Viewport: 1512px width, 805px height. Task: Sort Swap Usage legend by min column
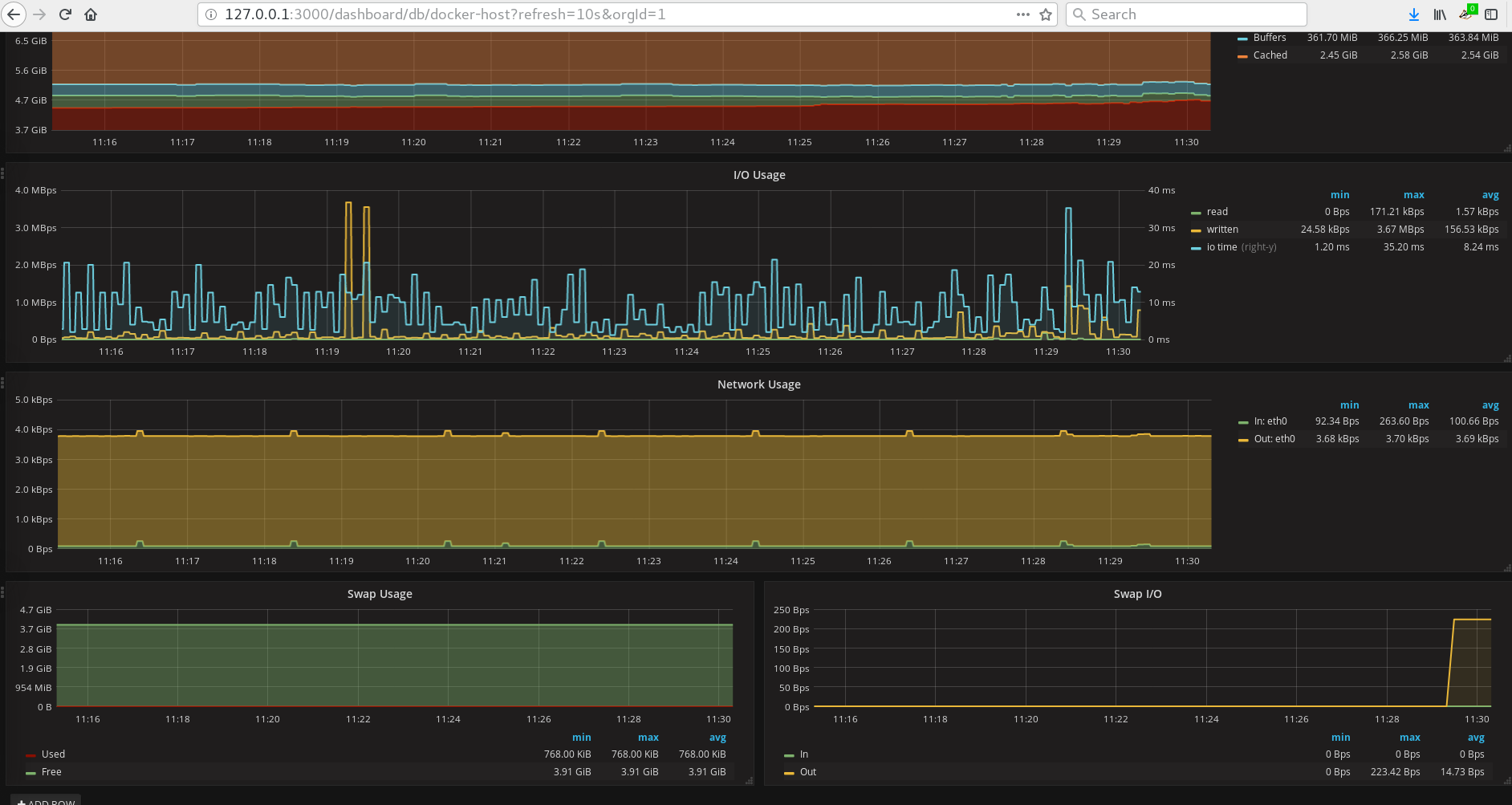581,738
